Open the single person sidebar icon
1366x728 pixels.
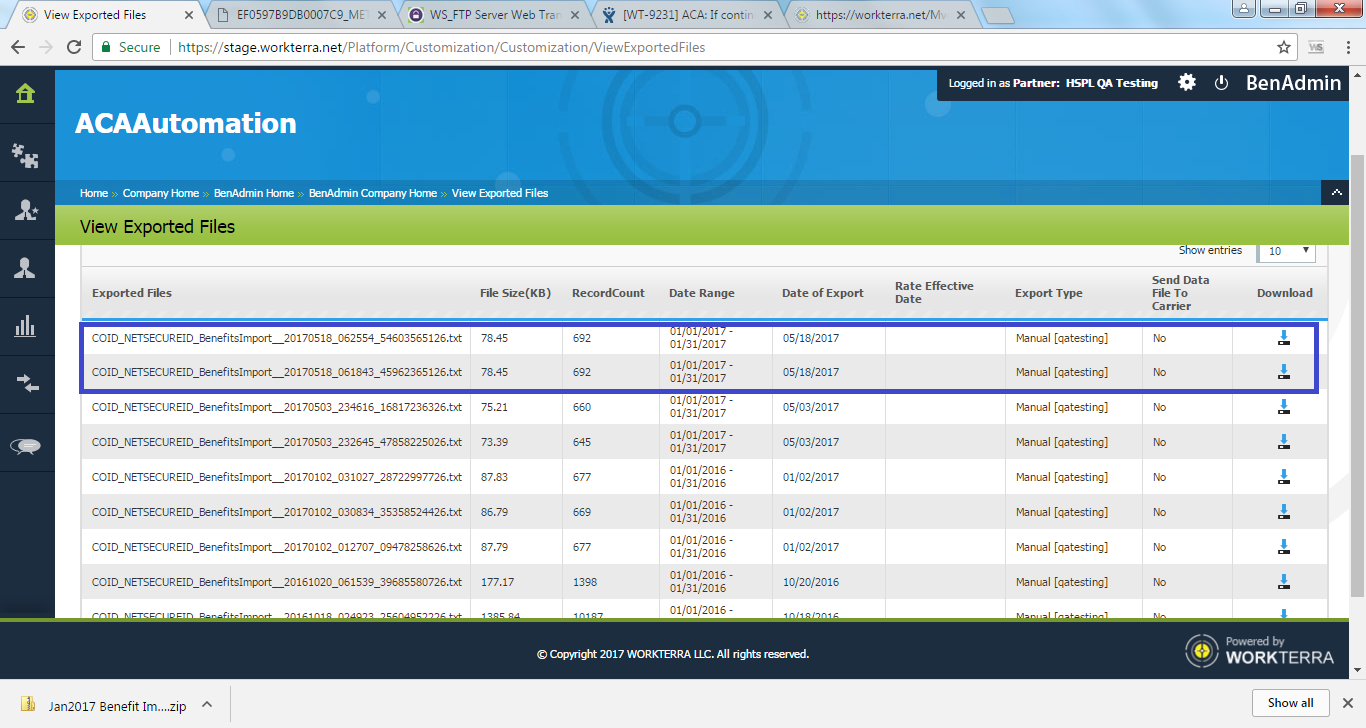[25, 268]
